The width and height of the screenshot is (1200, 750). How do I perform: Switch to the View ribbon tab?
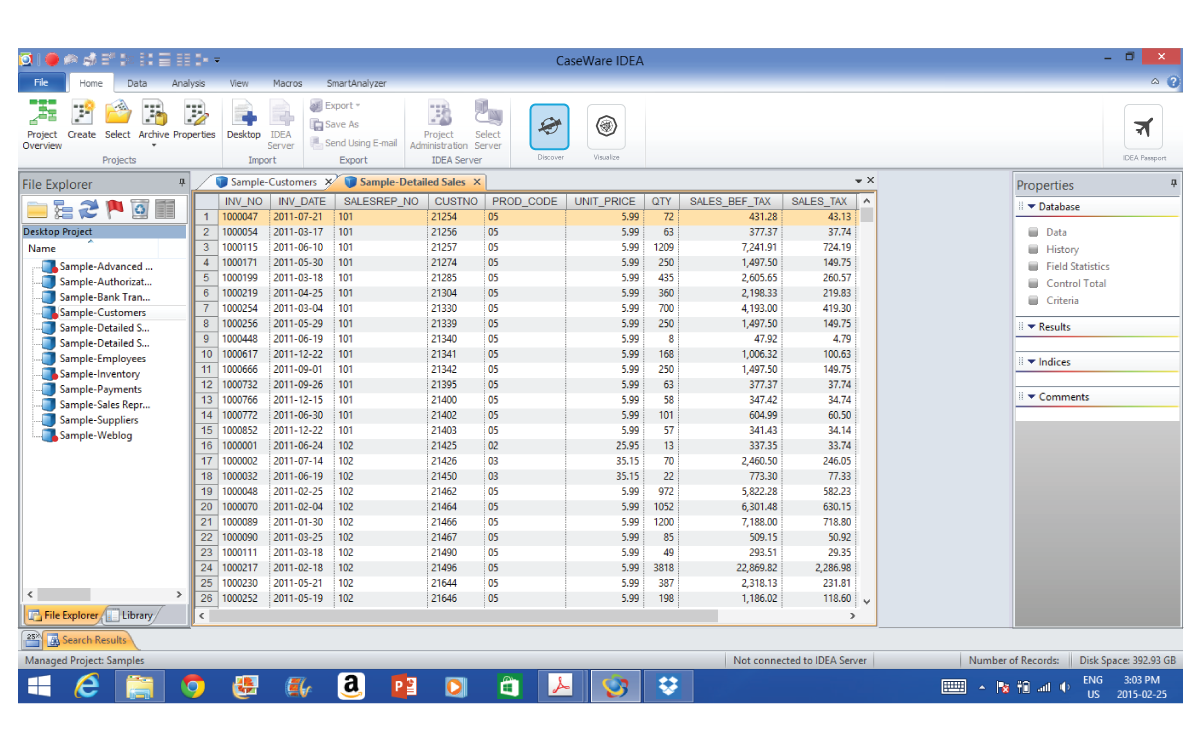(x=239, y=84)
